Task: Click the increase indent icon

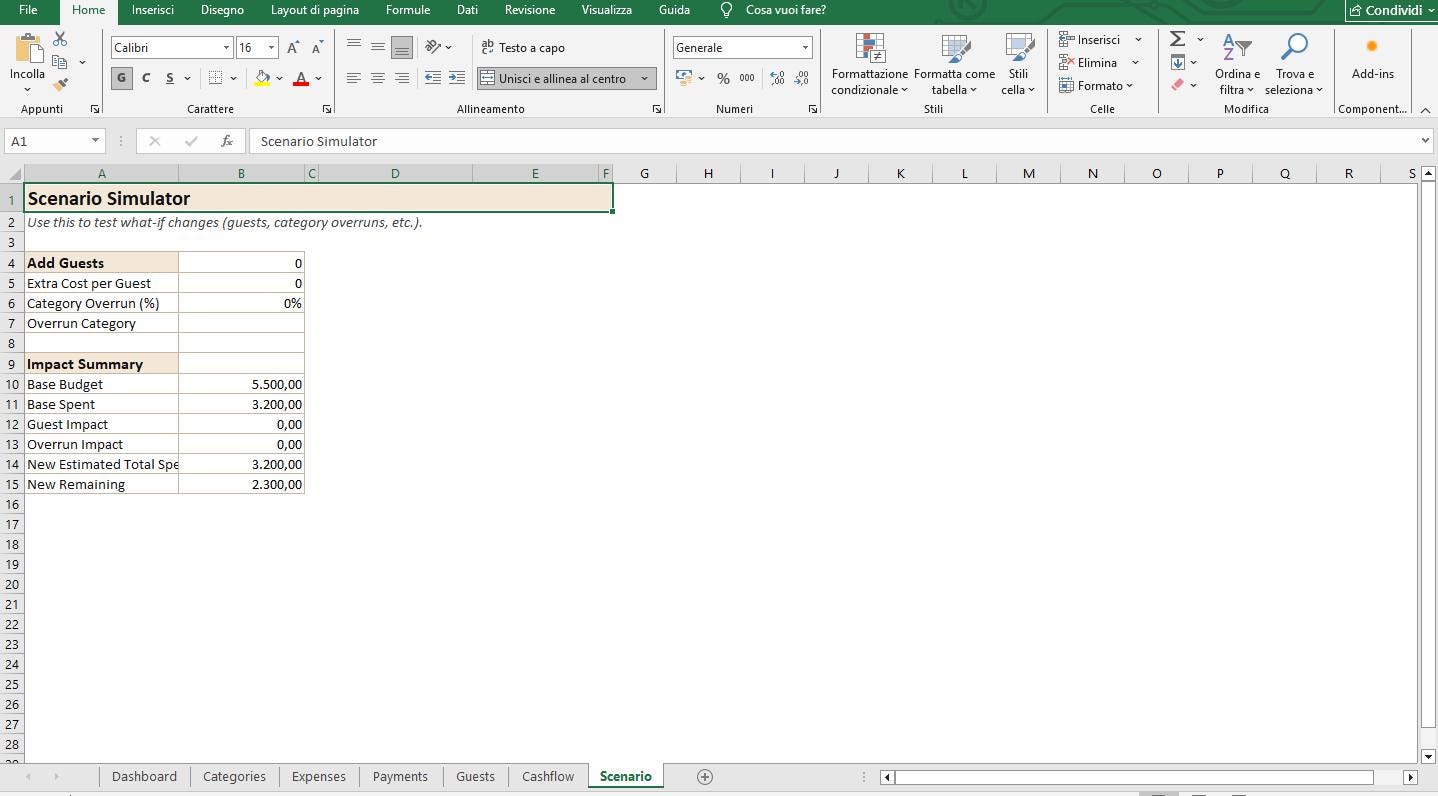Action: click(457, 78)
